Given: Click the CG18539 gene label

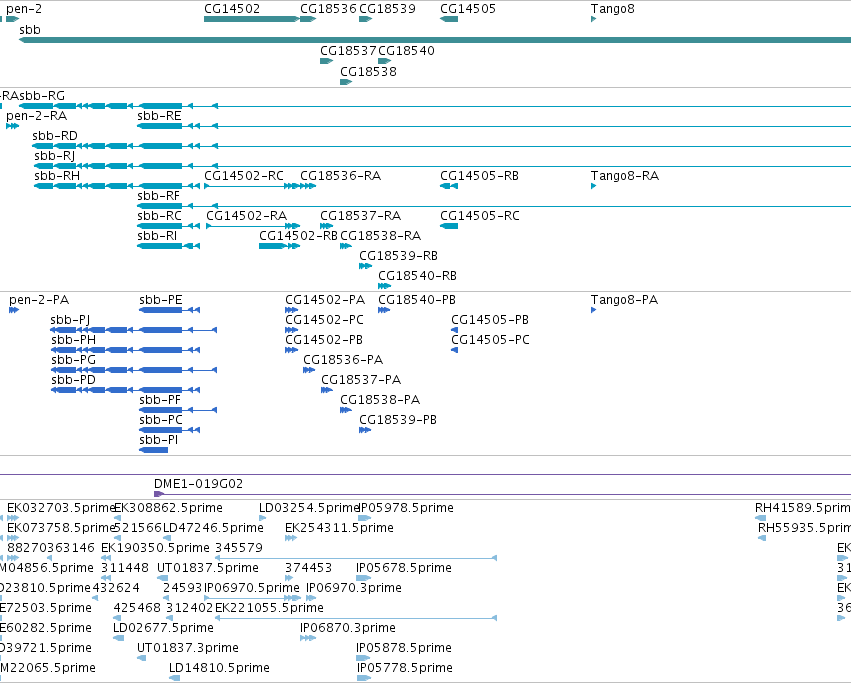Looking at the screenshot, I should (388, 9).
